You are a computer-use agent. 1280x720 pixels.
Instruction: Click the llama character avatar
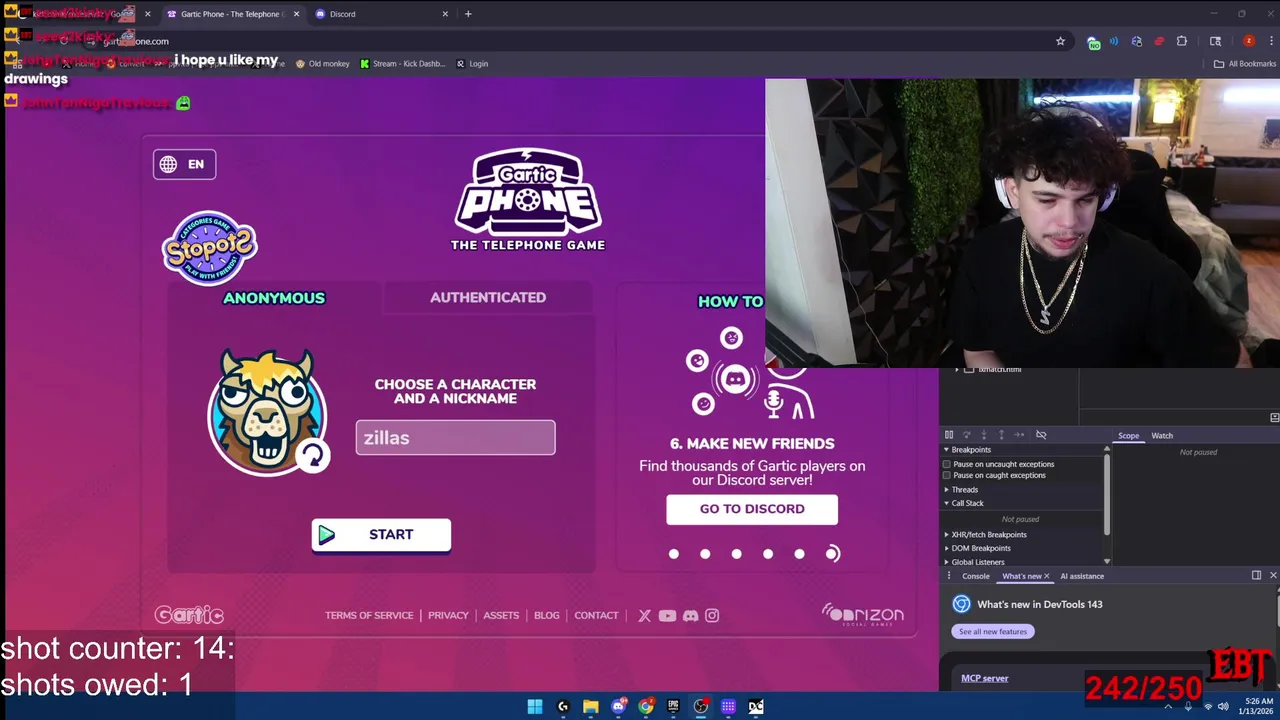pyautogui.click(x=267, y=411)
